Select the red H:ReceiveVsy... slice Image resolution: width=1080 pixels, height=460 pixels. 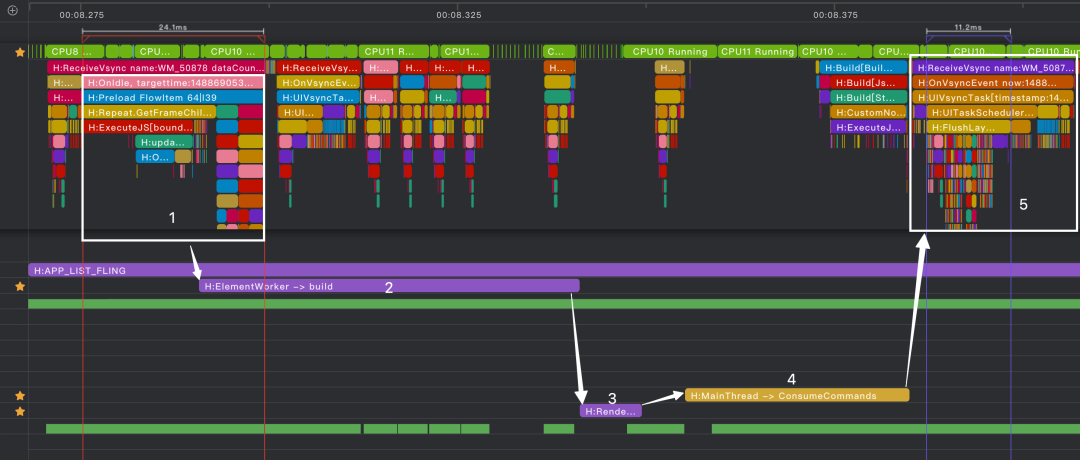coord(318,67)
